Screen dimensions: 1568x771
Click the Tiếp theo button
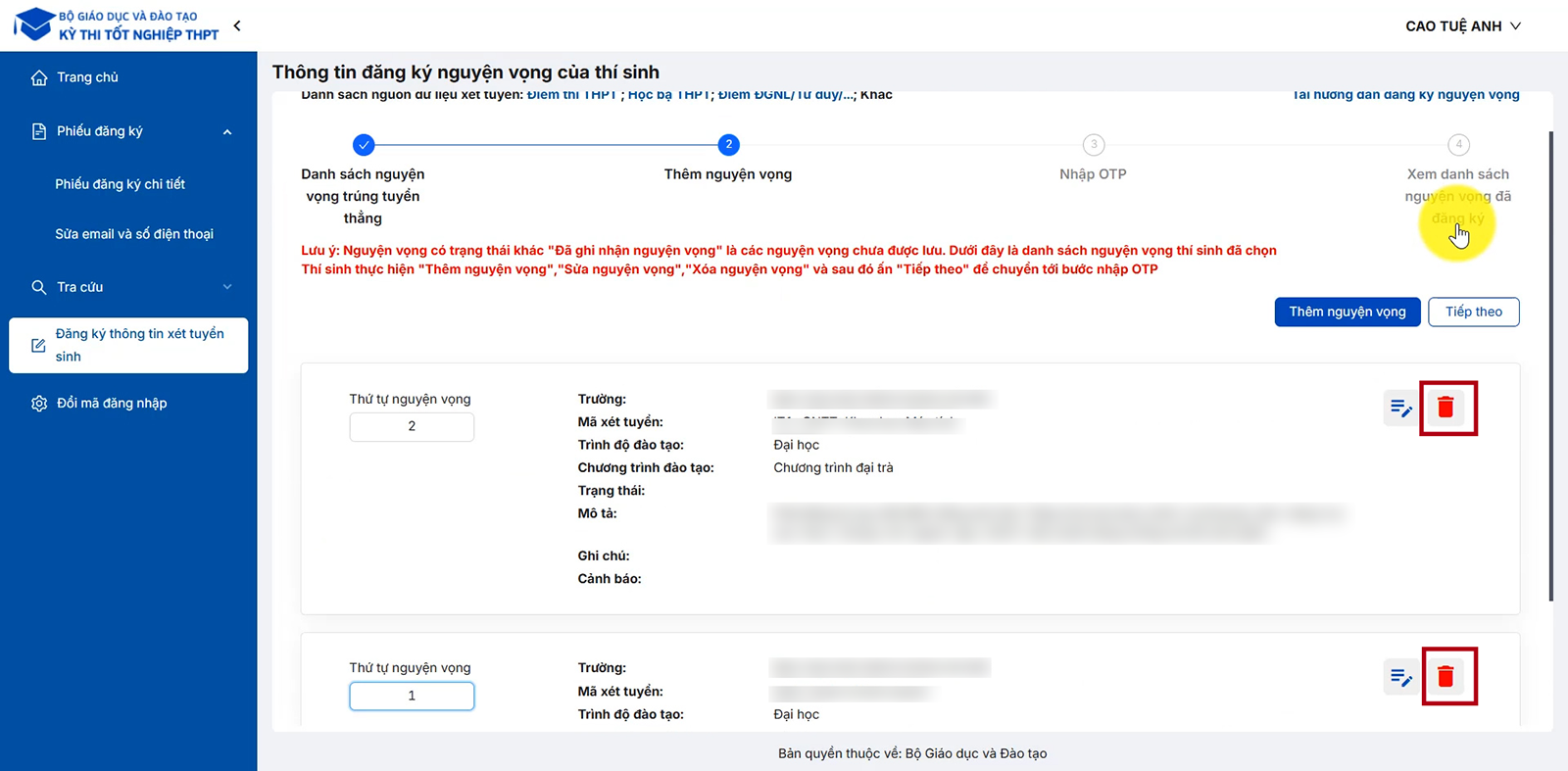pos(1473,312)
